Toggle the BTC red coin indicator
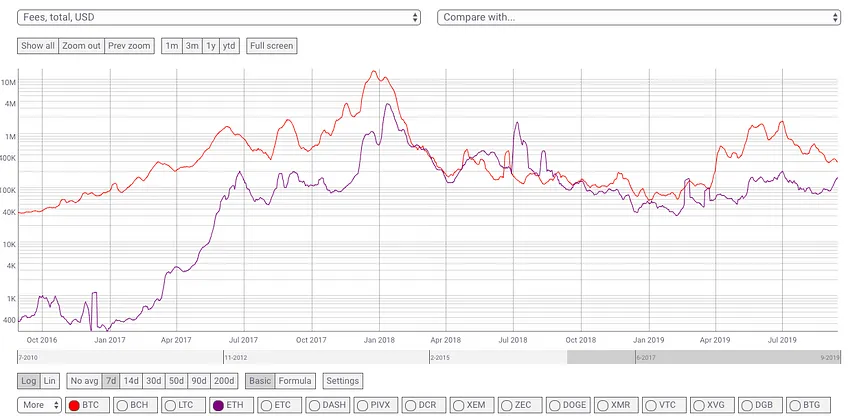This screenshot has width=848, height=416. [x=75, y=405]
